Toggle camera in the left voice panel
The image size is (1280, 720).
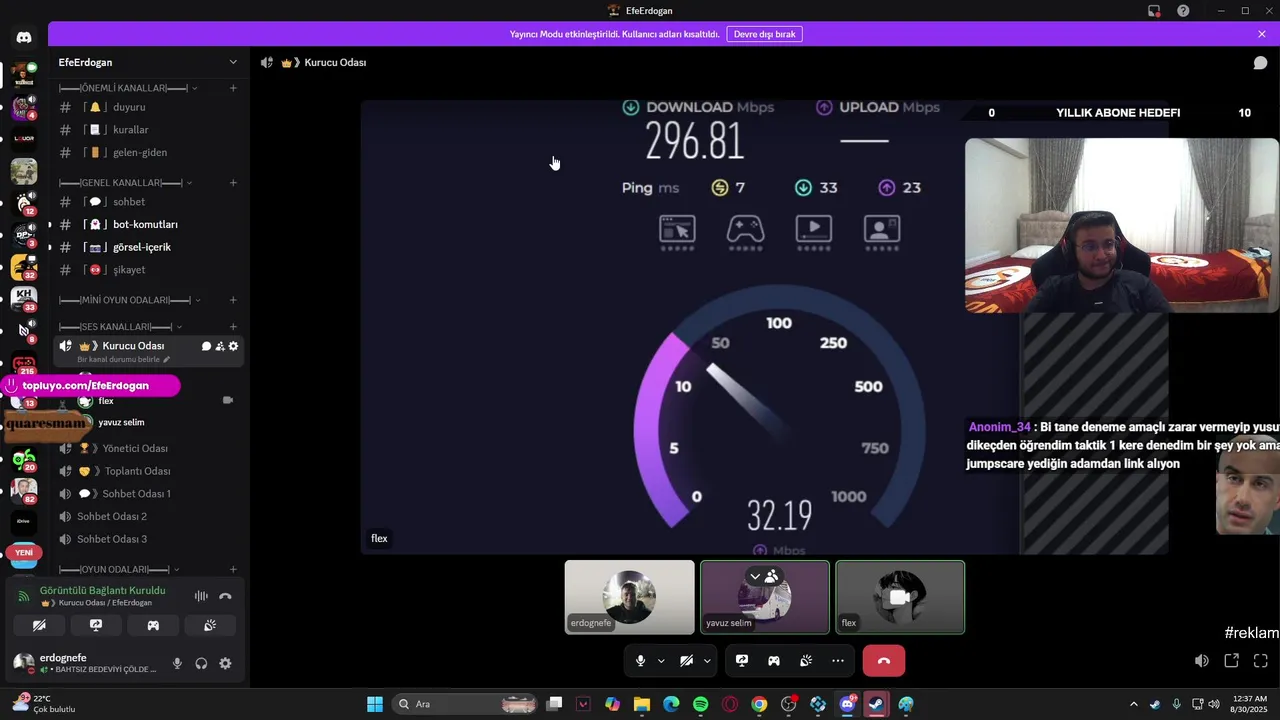pos(39,625)
